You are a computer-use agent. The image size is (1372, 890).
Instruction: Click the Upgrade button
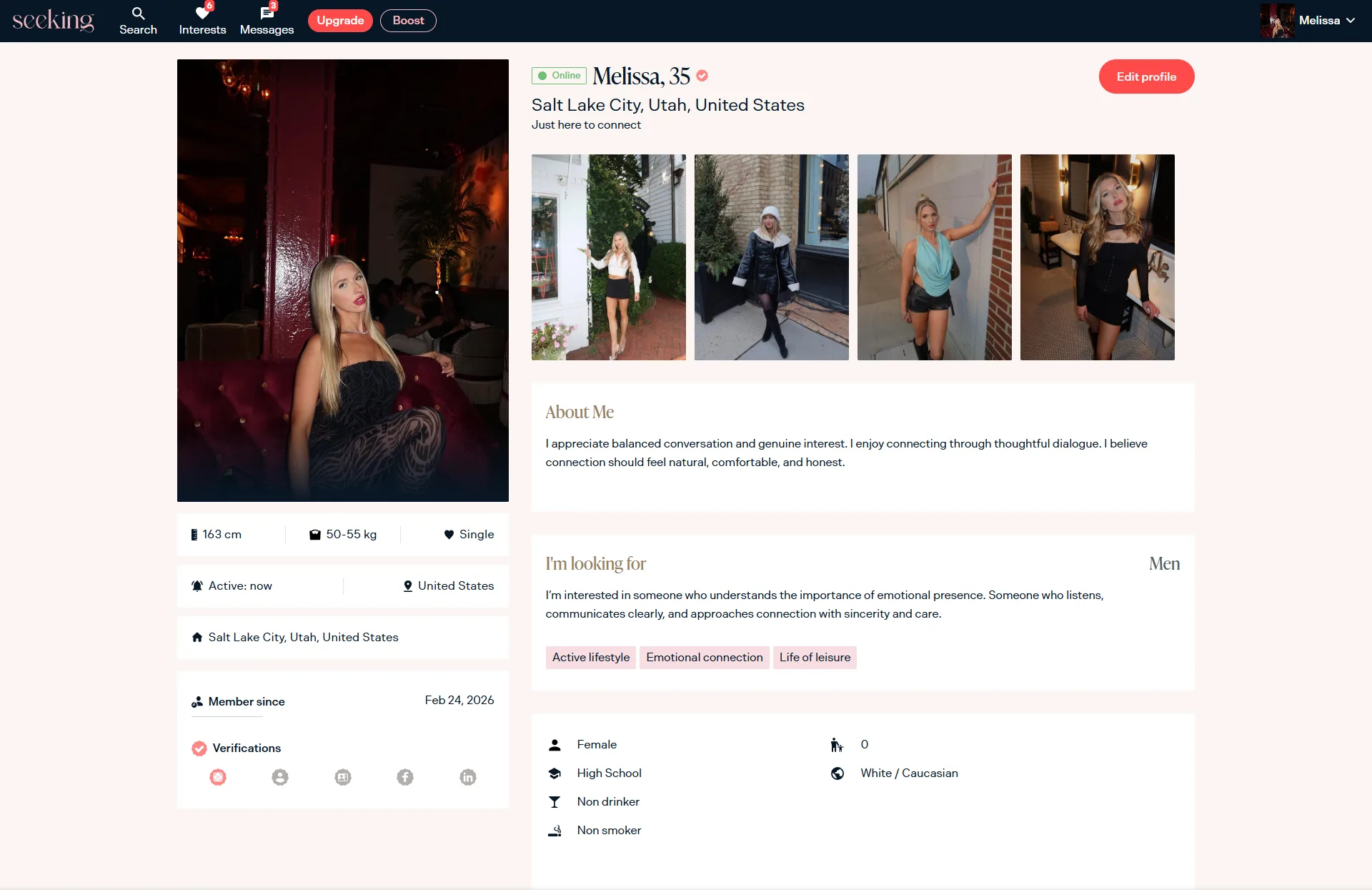(340, 21)
